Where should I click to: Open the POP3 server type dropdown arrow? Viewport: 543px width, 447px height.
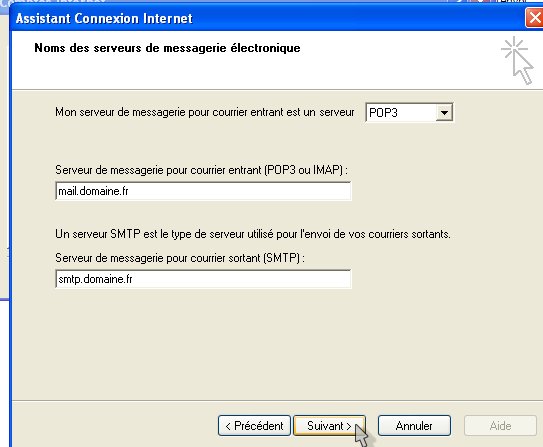pos(444,113)
